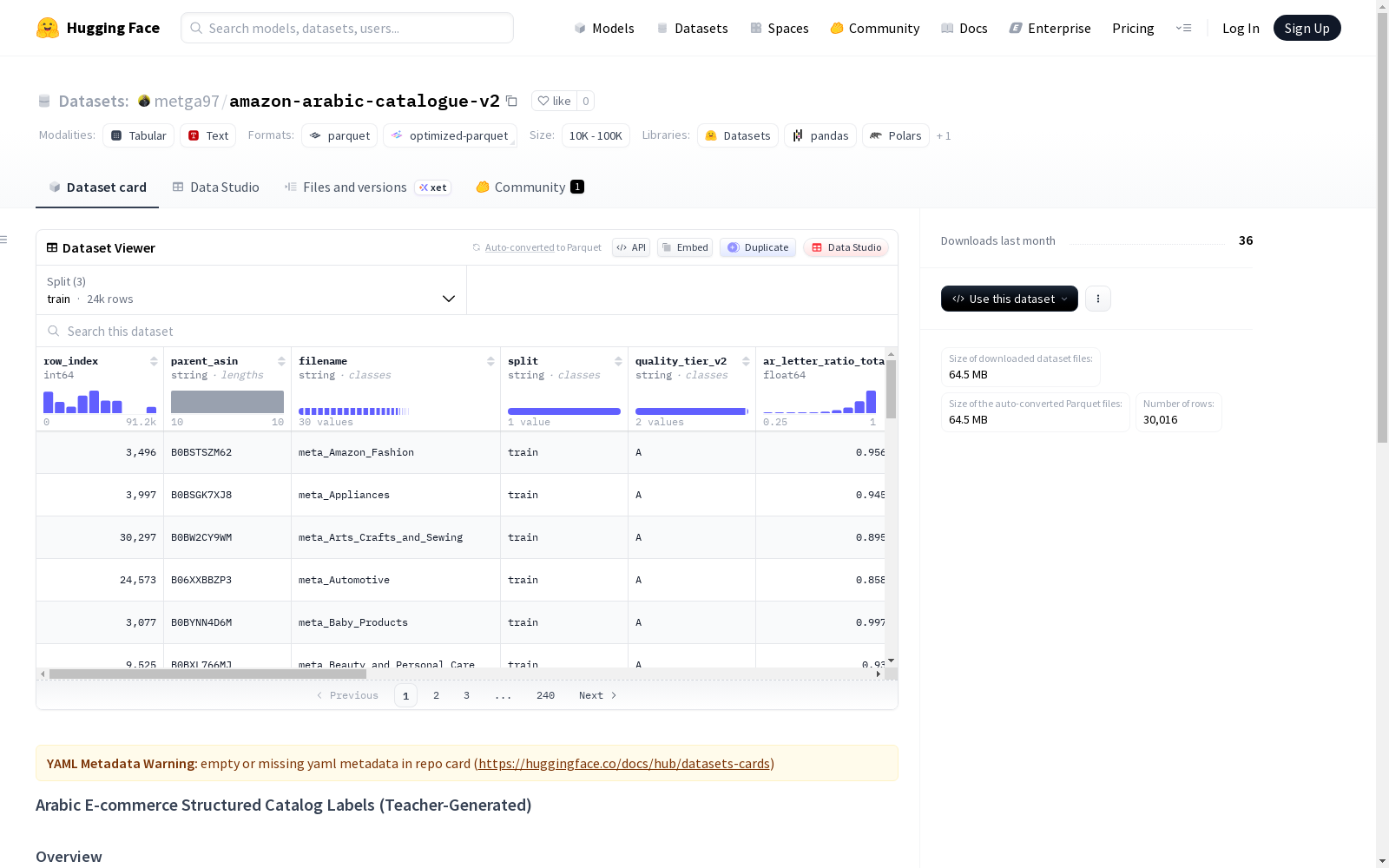Click the heart like button
The image size is (1389, 868).
pyautogui.click(x=554, y=101)
